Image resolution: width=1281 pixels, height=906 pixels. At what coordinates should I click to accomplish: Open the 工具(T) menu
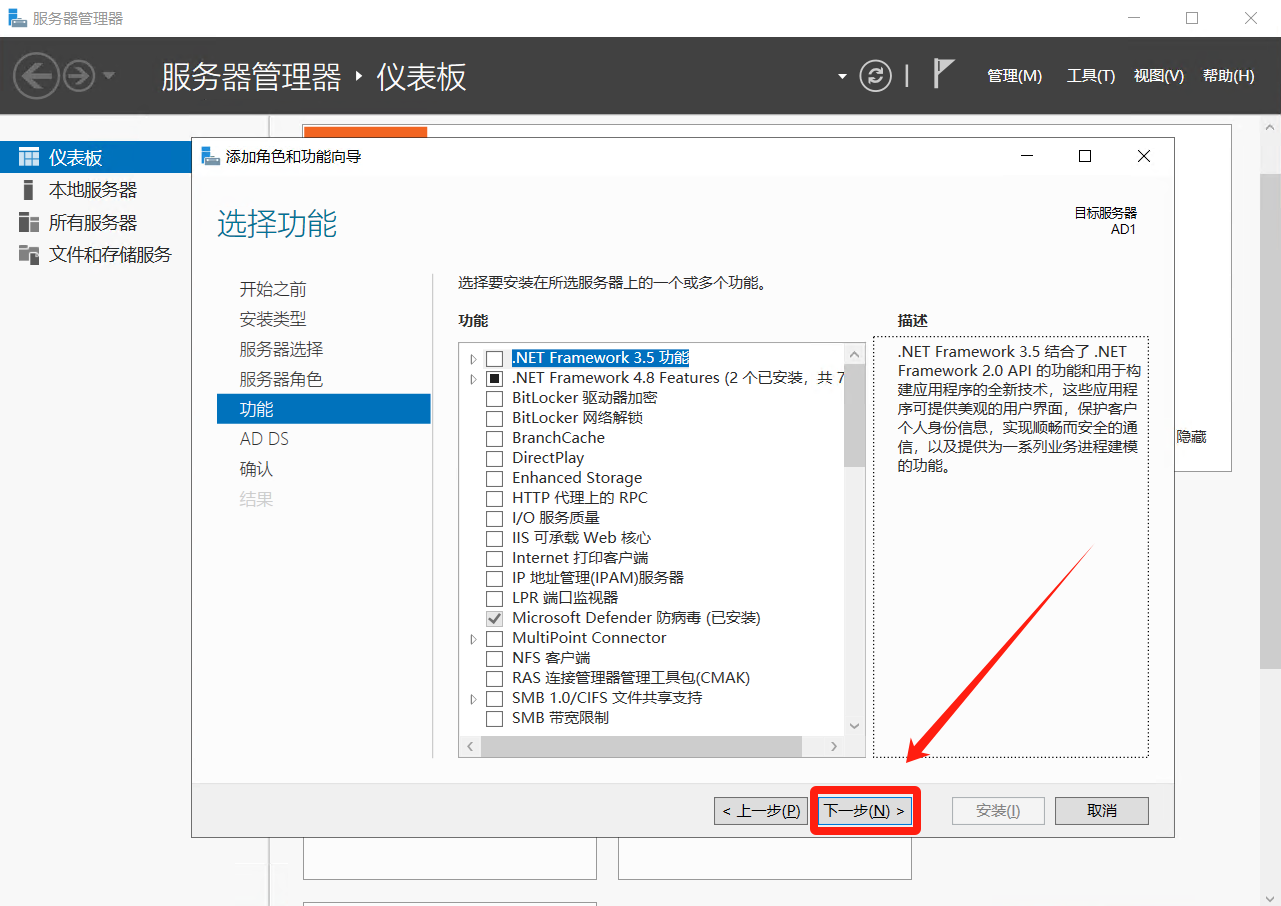(1090, 76)
